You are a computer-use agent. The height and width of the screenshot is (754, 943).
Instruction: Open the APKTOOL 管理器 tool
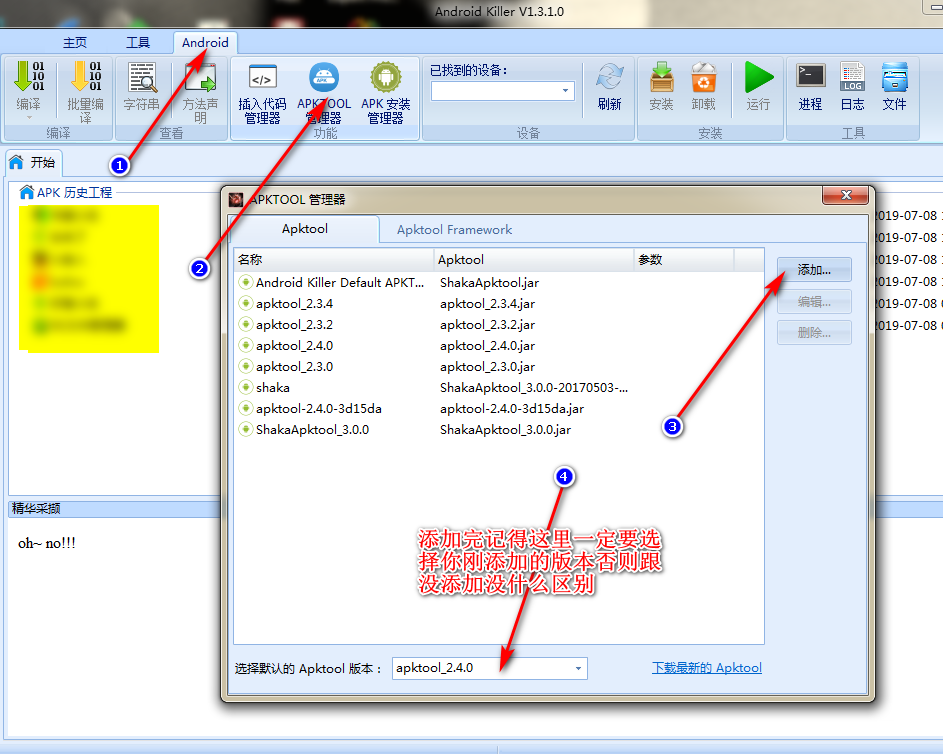pos(322,88)
